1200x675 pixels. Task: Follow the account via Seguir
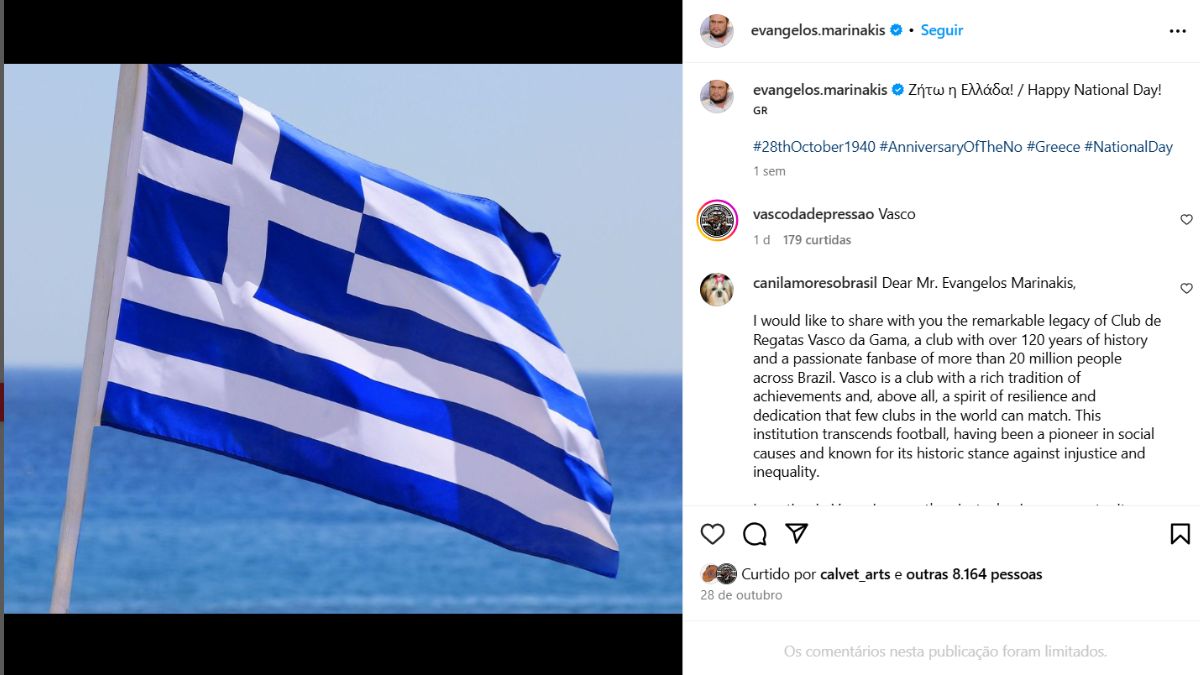[x=942, y=30]
